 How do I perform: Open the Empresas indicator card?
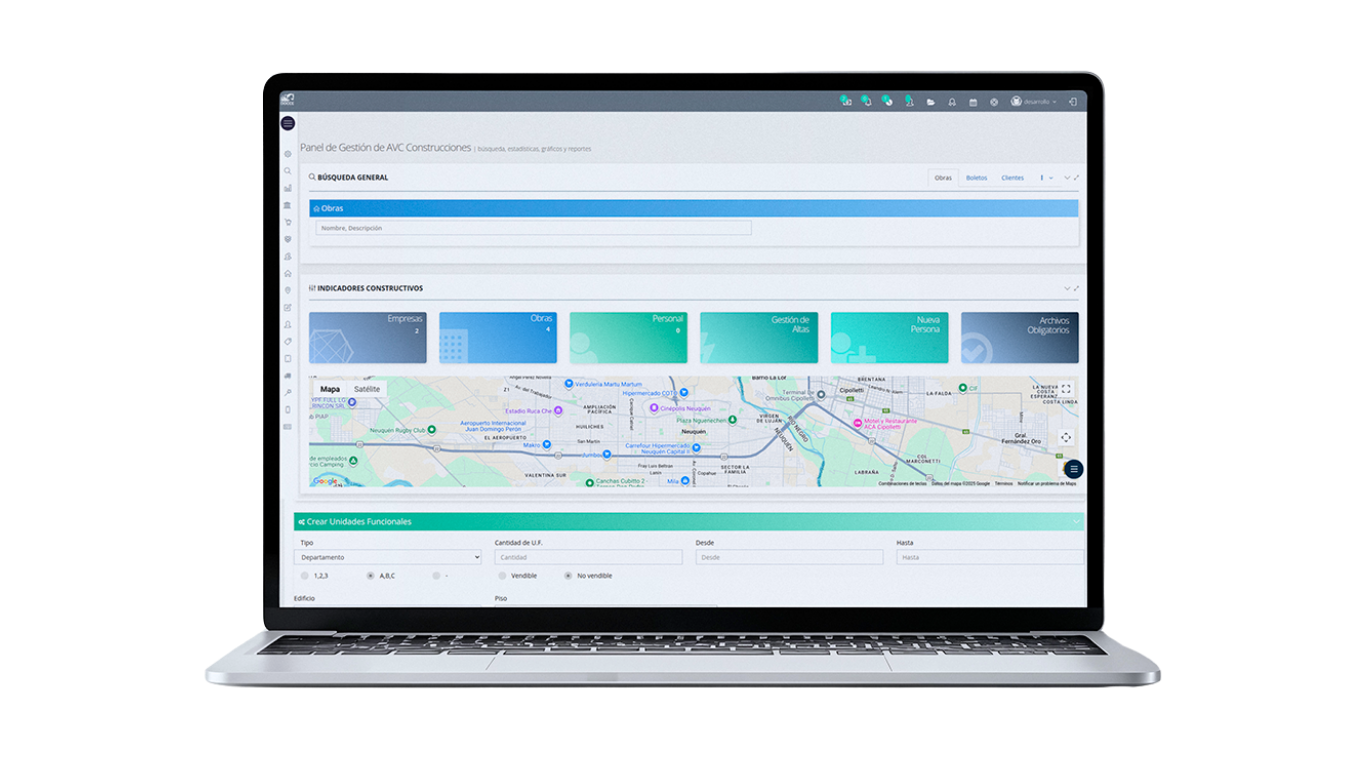367,337
